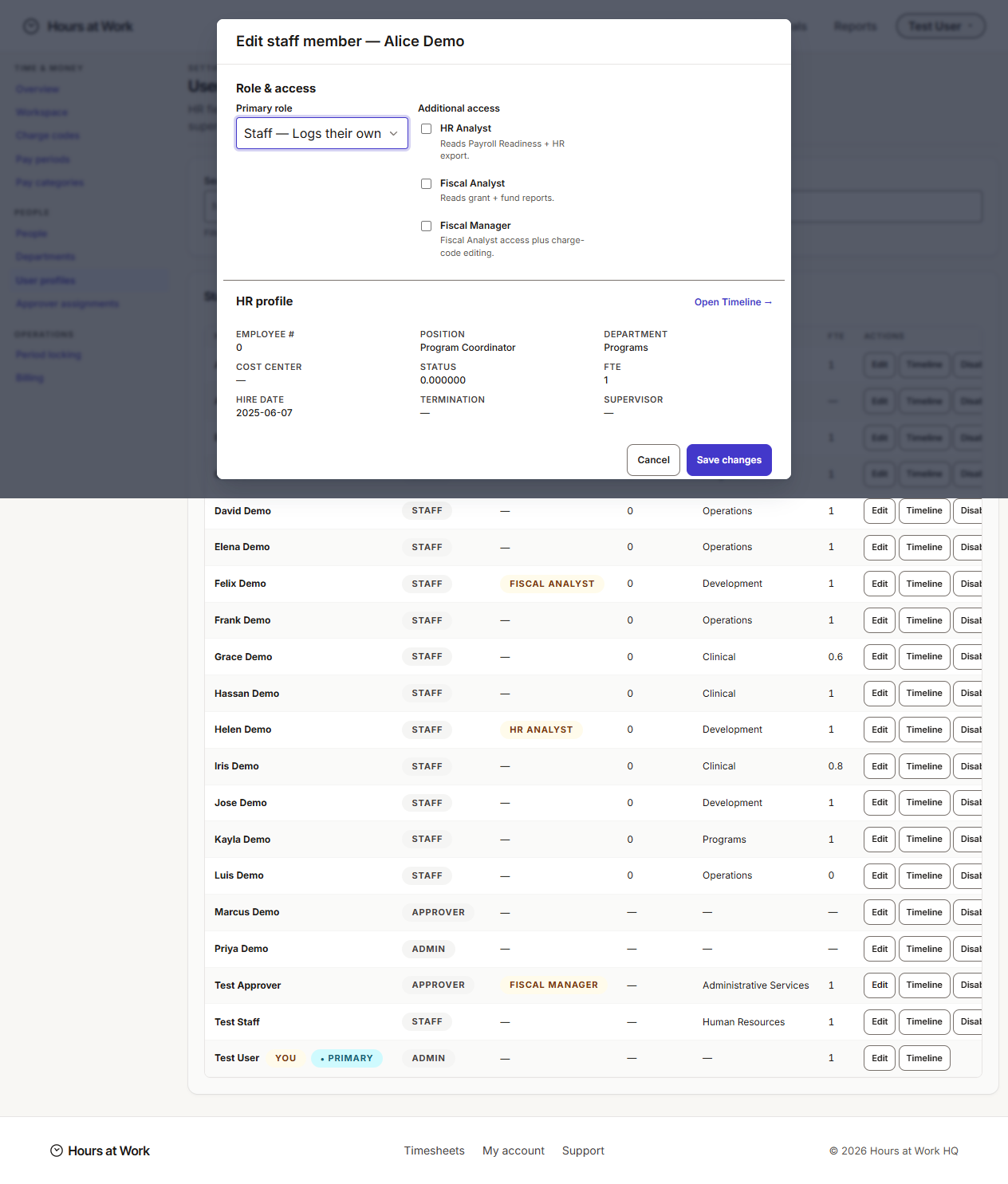This screenshot has height=1184, width=1008.
Task: Open Pay periods in the sidebar
Action: tap(42, 159)
